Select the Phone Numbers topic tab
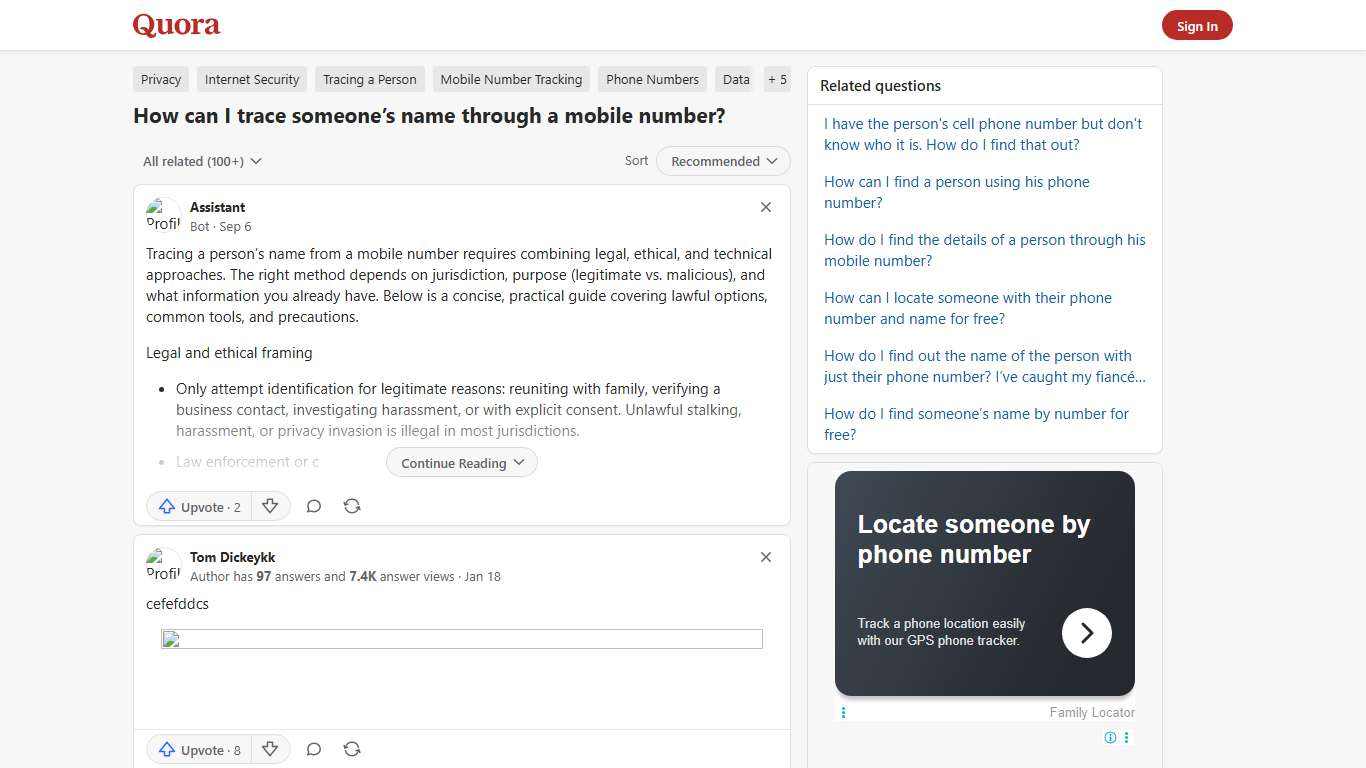 tap(652, 79)
